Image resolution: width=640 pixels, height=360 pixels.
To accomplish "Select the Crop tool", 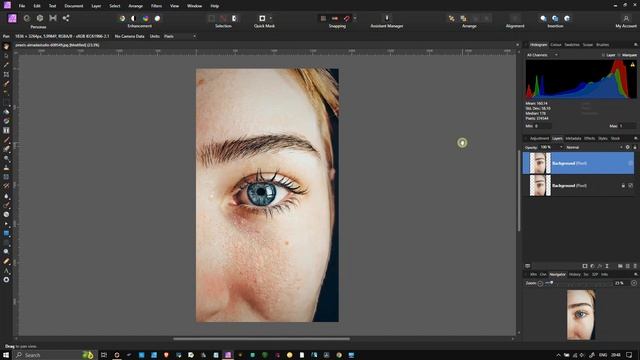I will pos(6,75).
